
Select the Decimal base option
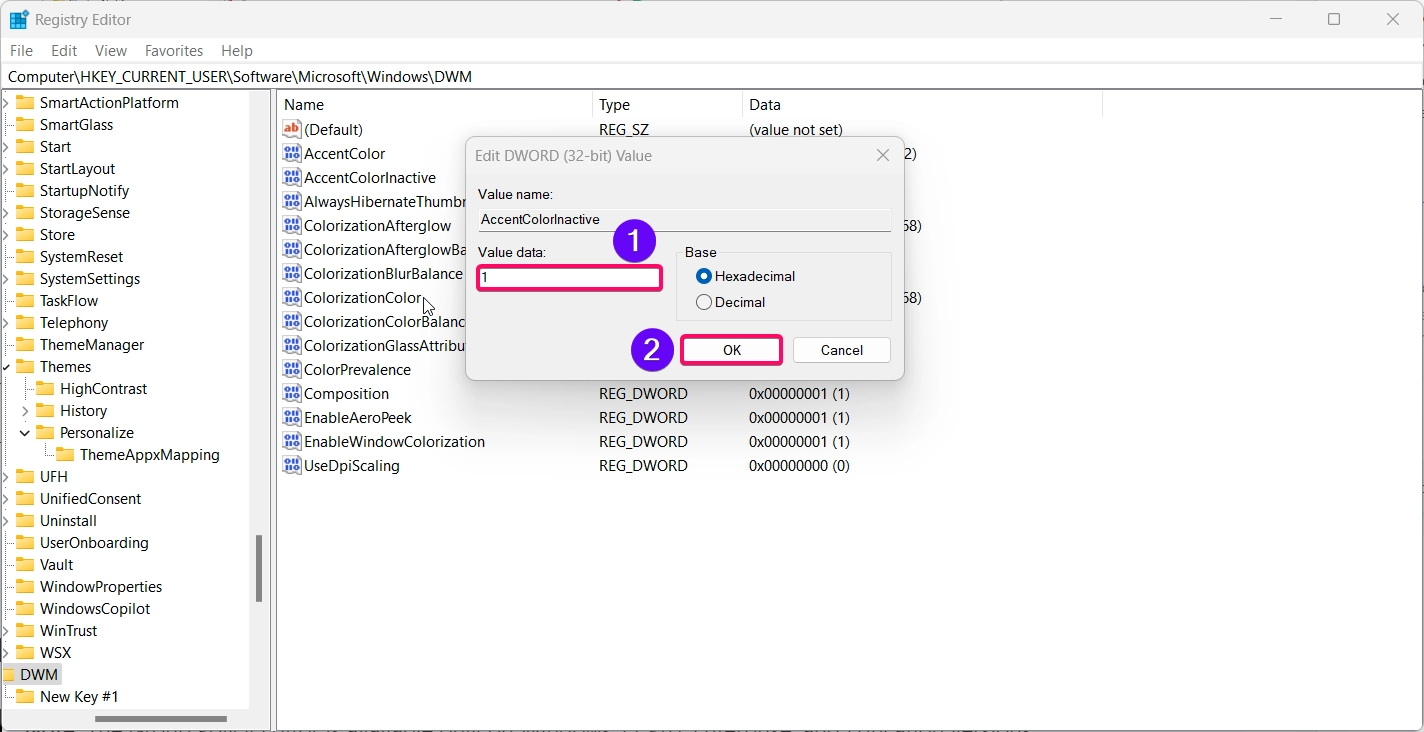(x=704, y=302)
